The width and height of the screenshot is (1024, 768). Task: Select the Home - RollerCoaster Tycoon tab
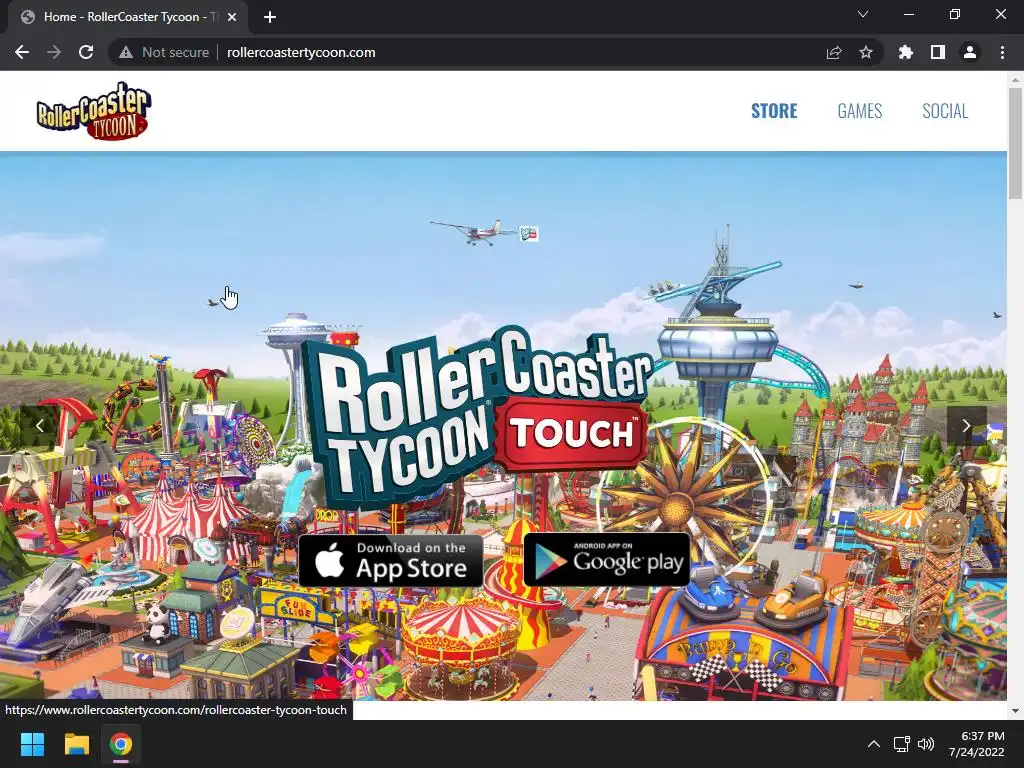(x=128, y=17)
